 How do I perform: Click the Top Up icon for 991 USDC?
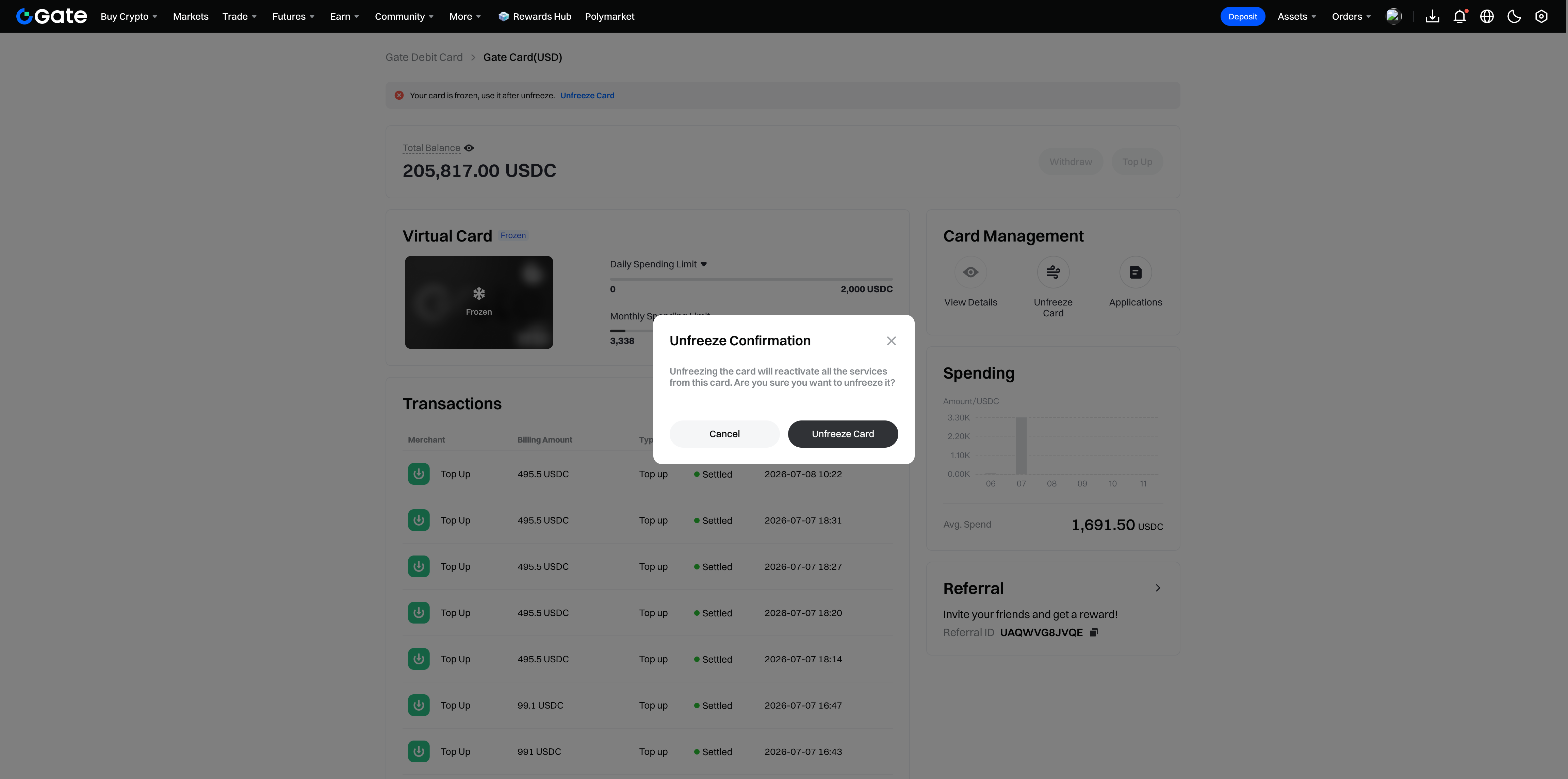pyautogui.click(x=419, y=751)
